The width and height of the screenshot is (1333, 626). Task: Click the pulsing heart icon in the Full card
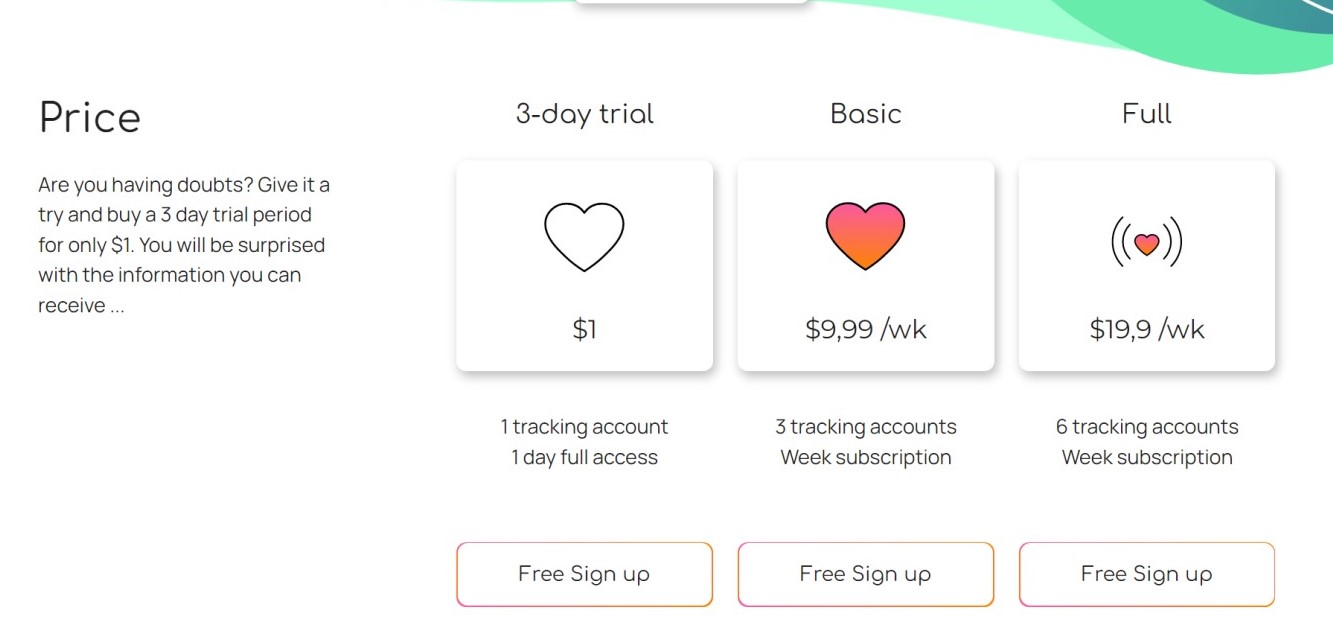coord(1146,242)
